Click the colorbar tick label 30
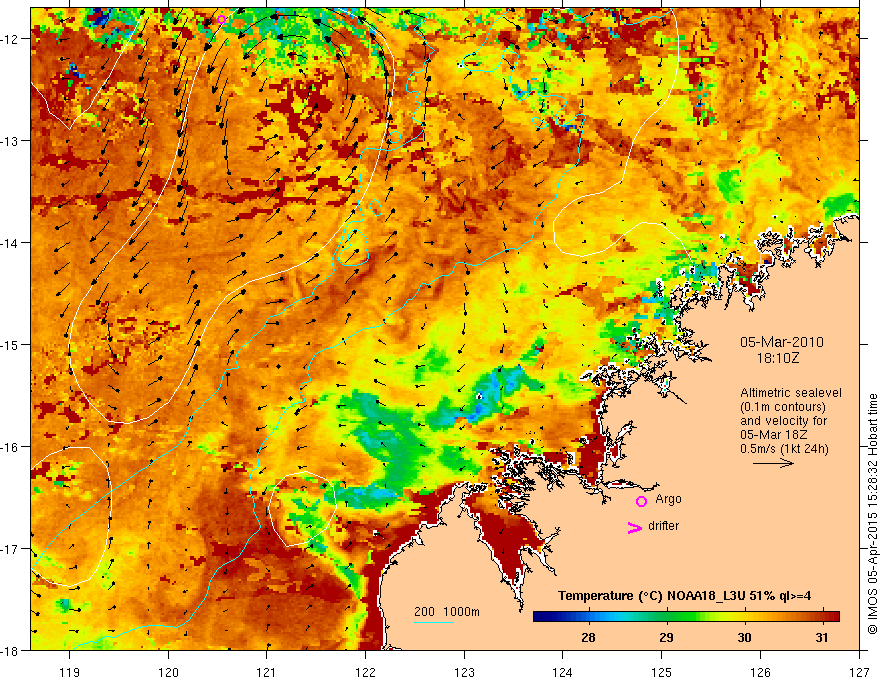 [744, 637]
